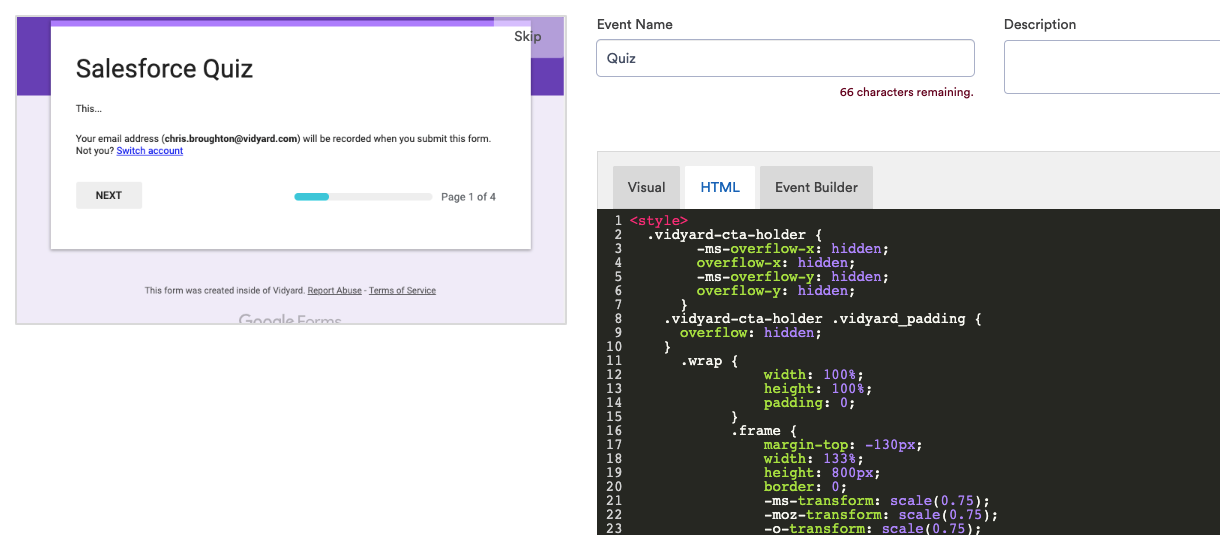This screenshot has height=535, width=1220.
Task: Switch to the Event Builder tab
Action: pyautogui.click(x=816, y=187)
